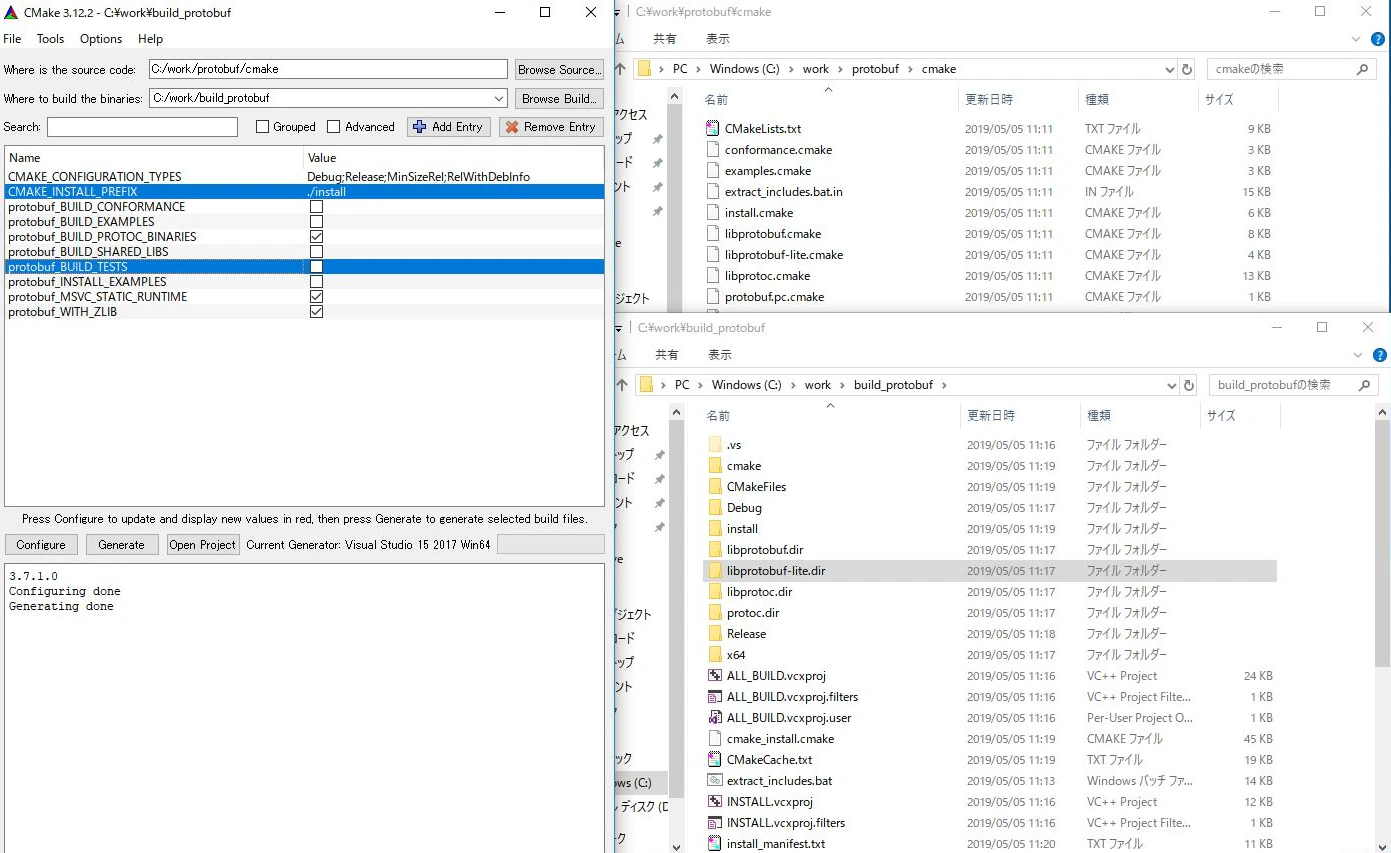1391x853 pixels.
Task: Open the Tools menu in CMake
Action: pyautogui.click(x=50, y=39)
